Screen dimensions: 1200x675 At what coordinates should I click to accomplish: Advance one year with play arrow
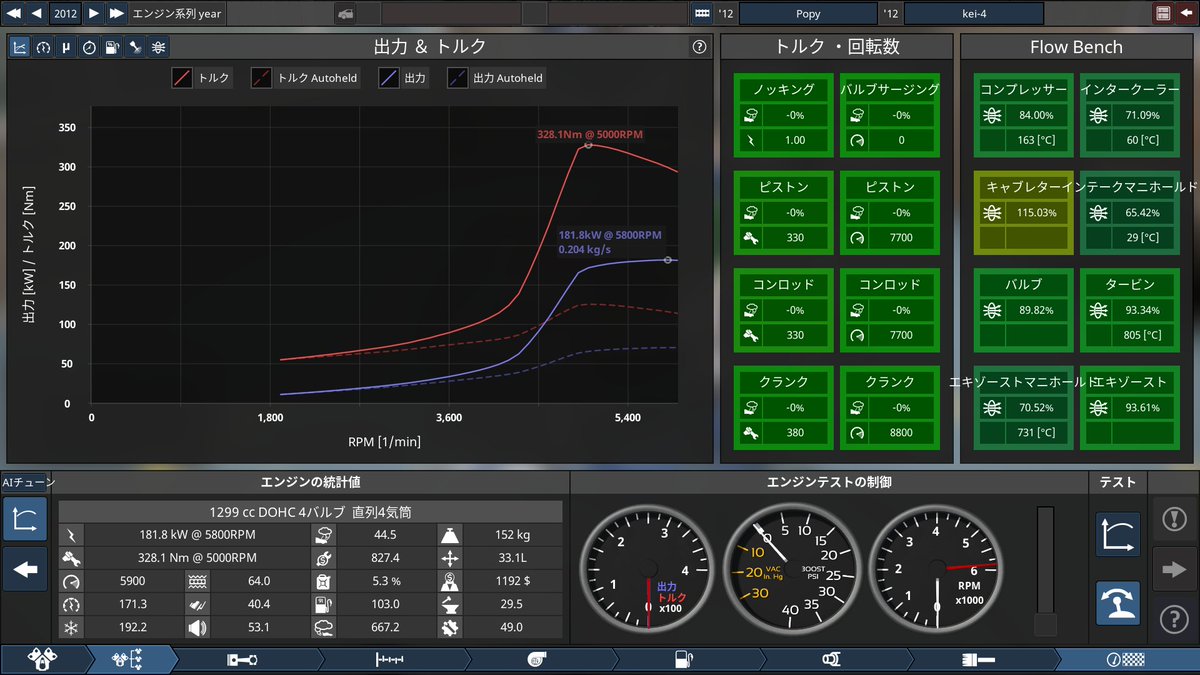[x=93, y=13]
